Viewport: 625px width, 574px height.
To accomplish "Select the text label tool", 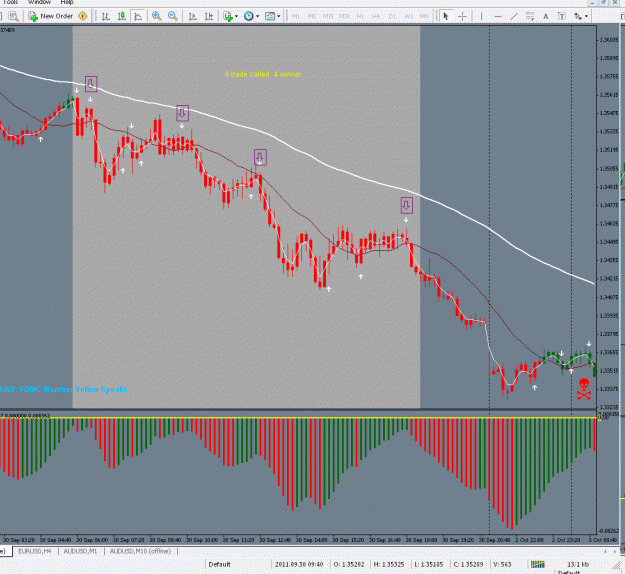I will (x=562, y=16).
